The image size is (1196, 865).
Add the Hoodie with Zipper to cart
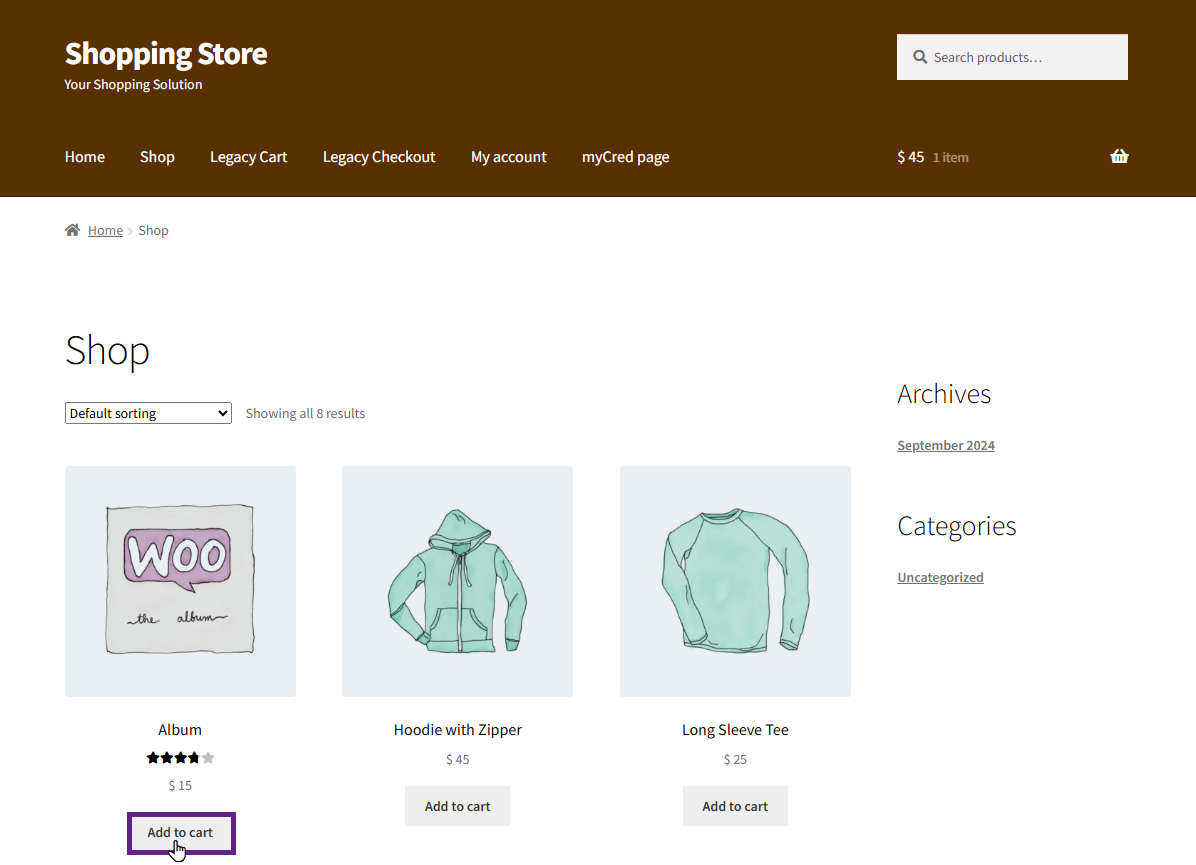coord(457,806)
